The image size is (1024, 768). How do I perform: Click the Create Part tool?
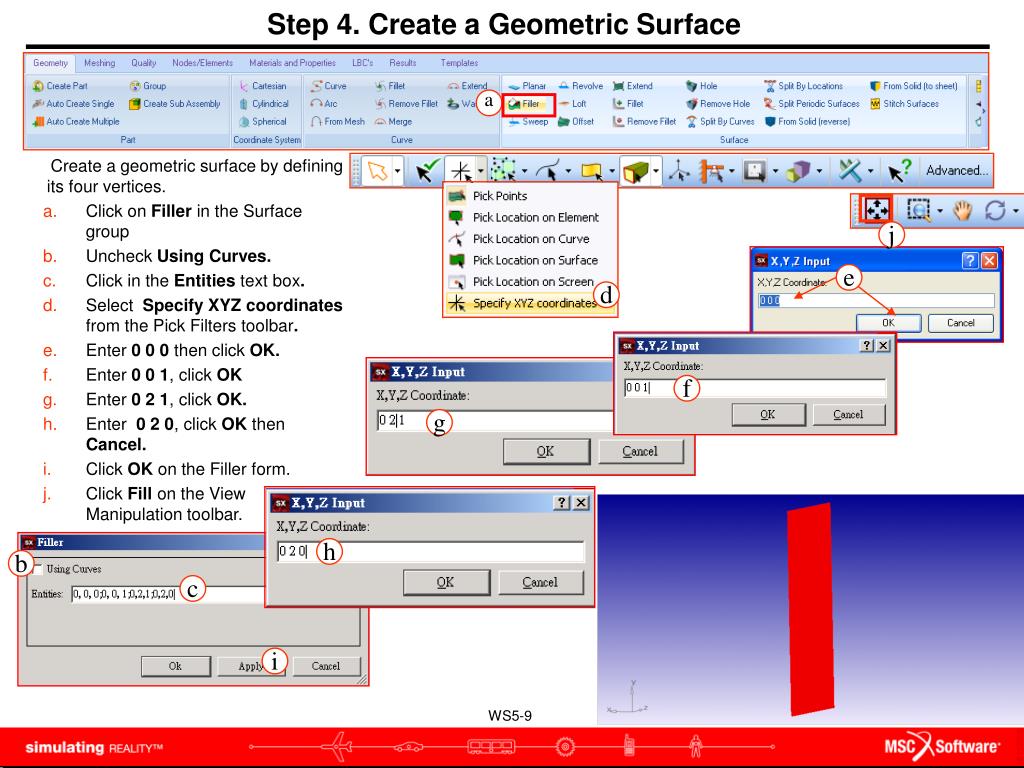click(x=60, y=86)
